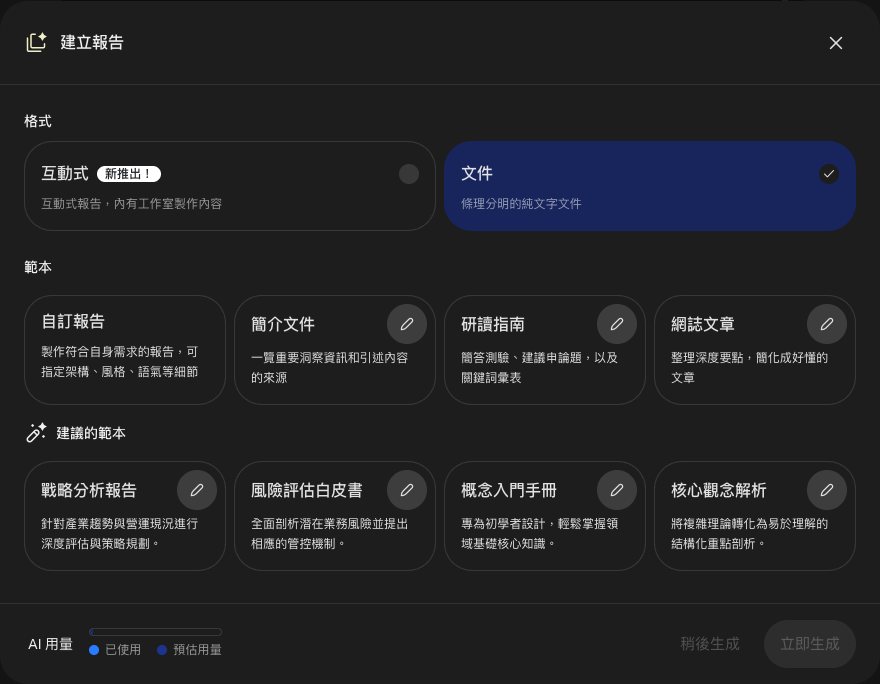Click the 研讀指南 description about 簡答測驗
The height and width of the screenshot is (684, 880).
pos(539,368)
